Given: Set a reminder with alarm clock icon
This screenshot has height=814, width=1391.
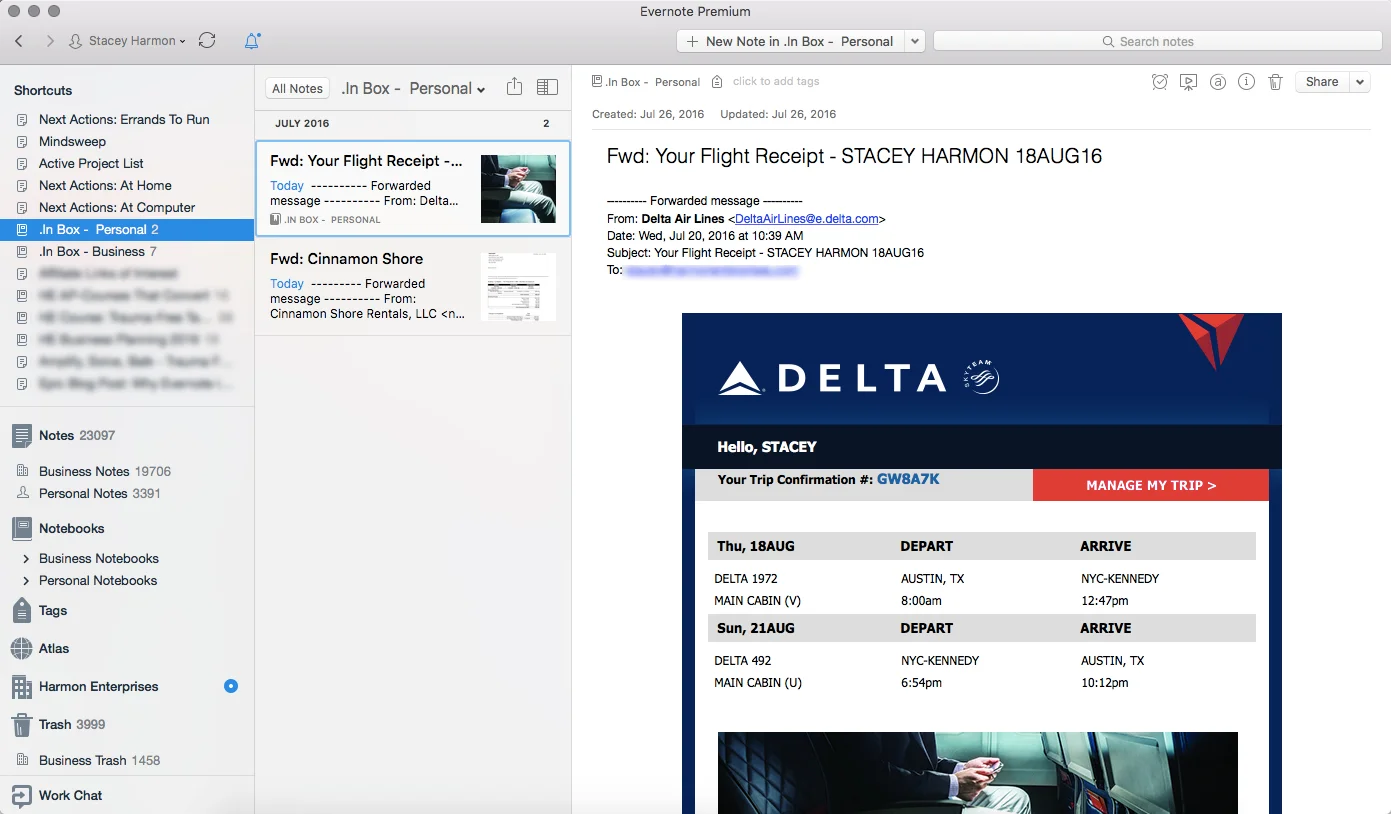Looking at the screenshot, I should tap(1160, 82).
